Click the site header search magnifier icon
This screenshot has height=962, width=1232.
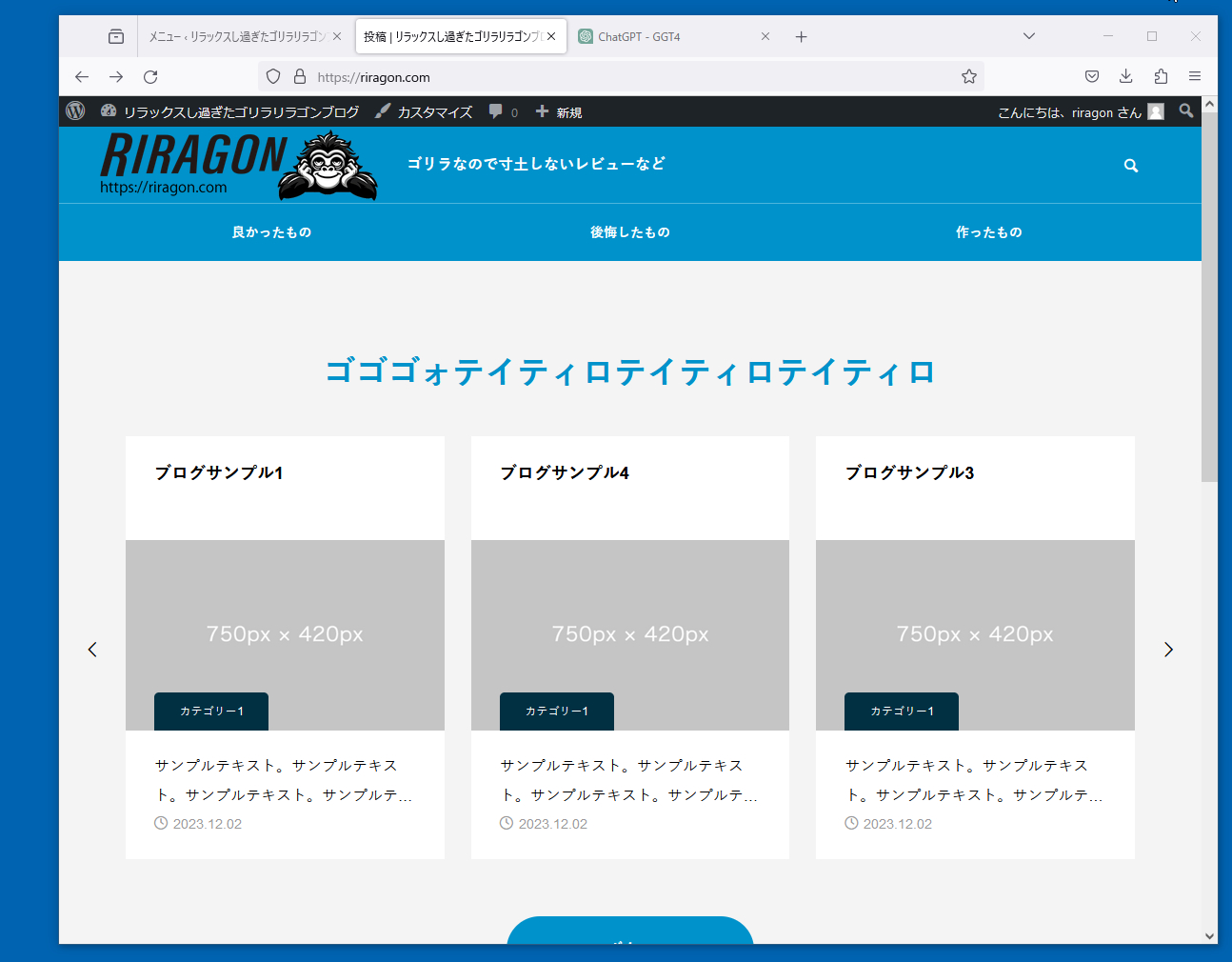1131,166
